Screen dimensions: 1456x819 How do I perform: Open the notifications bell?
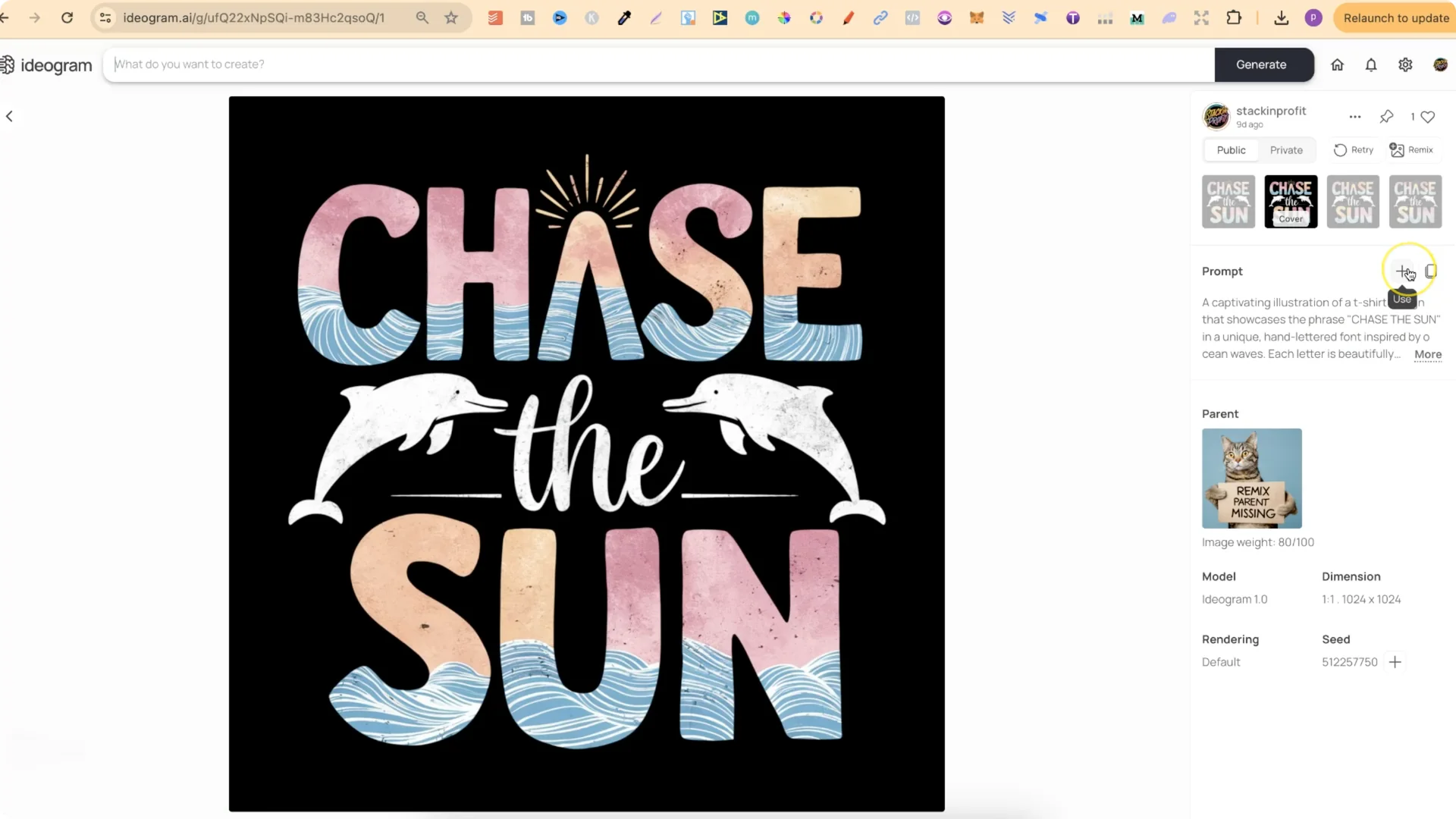pyautogui.click(x=1371, y=64)
